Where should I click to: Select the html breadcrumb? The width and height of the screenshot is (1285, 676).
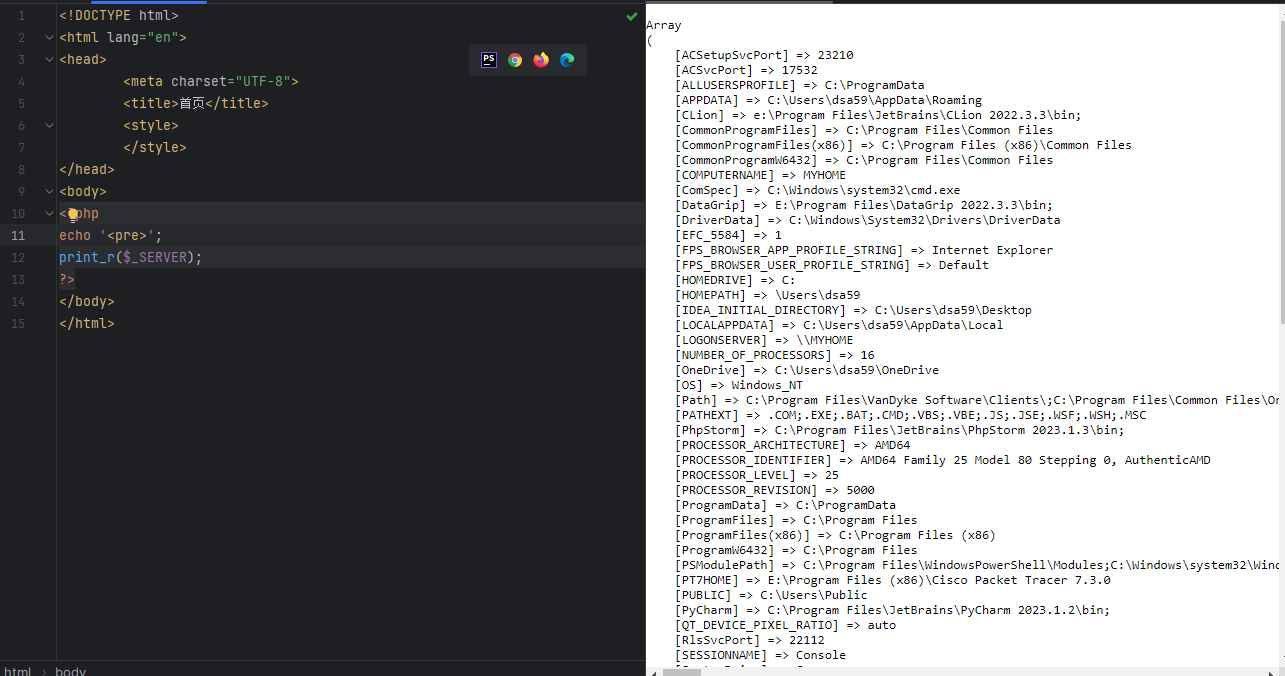coord(17,671)
